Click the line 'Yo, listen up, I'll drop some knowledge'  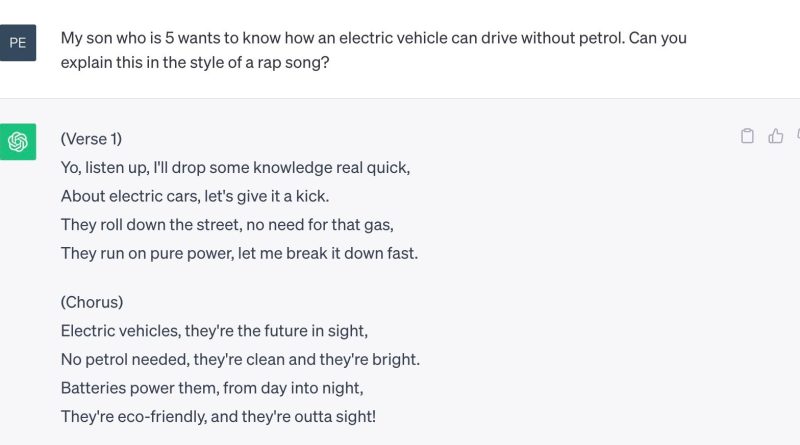(x=235, y=167)
